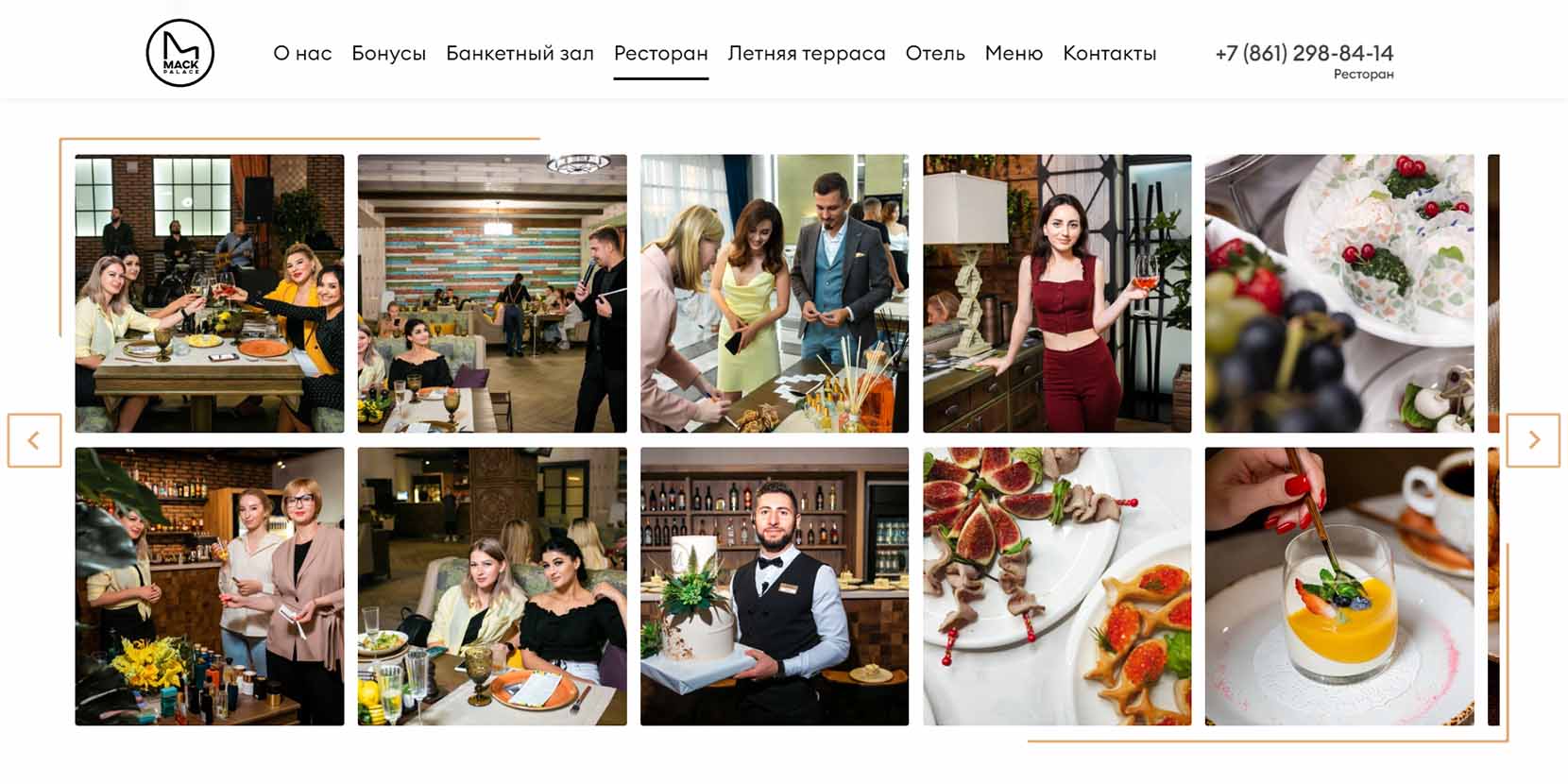Call the restaurant phone number link
Viewport: 1568px width, 784px height.
pos(1304,53)
